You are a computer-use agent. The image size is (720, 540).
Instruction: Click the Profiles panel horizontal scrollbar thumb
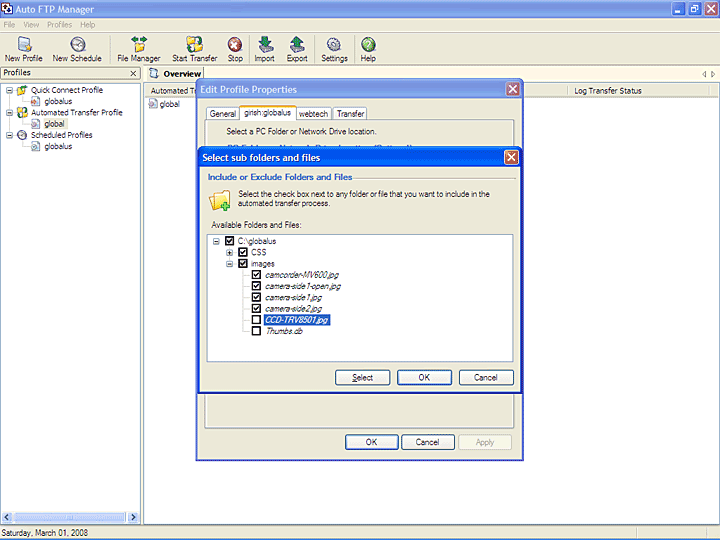[x=69, y=518]
